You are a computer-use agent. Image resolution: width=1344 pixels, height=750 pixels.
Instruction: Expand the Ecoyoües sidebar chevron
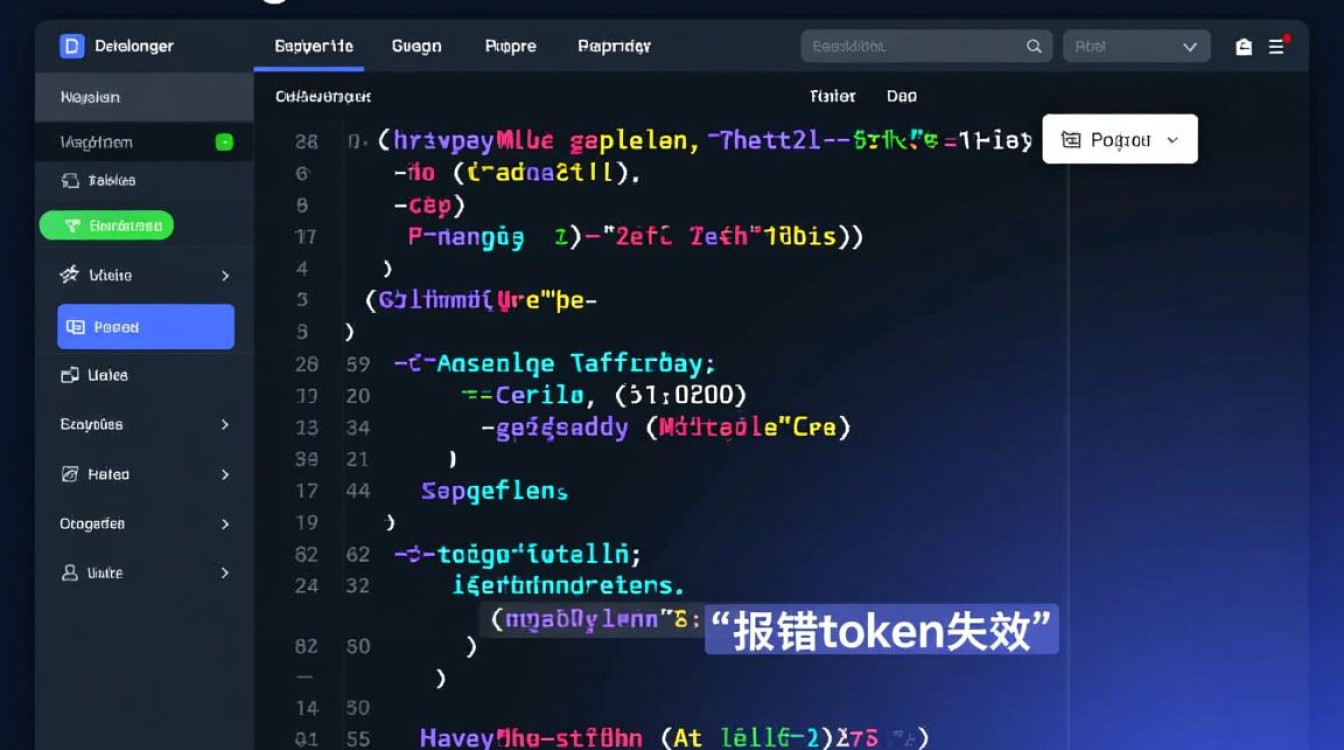pos(225,425)
